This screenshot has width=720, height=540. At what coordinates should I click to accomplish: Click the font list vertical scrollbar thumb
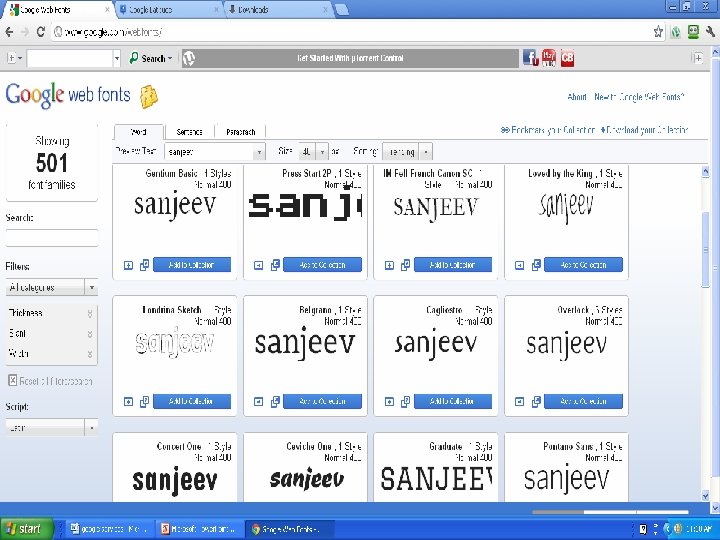(x=706, y=249)
